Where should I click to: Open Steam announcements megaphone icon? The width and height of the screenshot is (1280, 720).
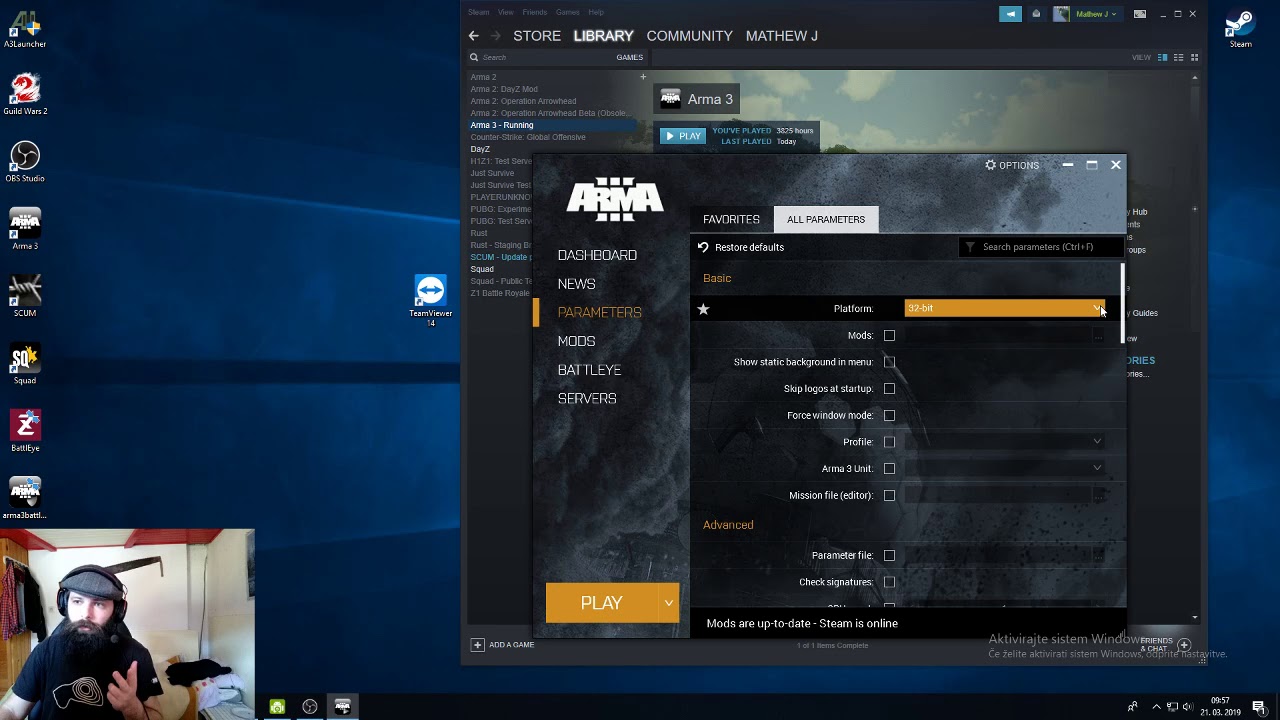[x=1011, y=14]
